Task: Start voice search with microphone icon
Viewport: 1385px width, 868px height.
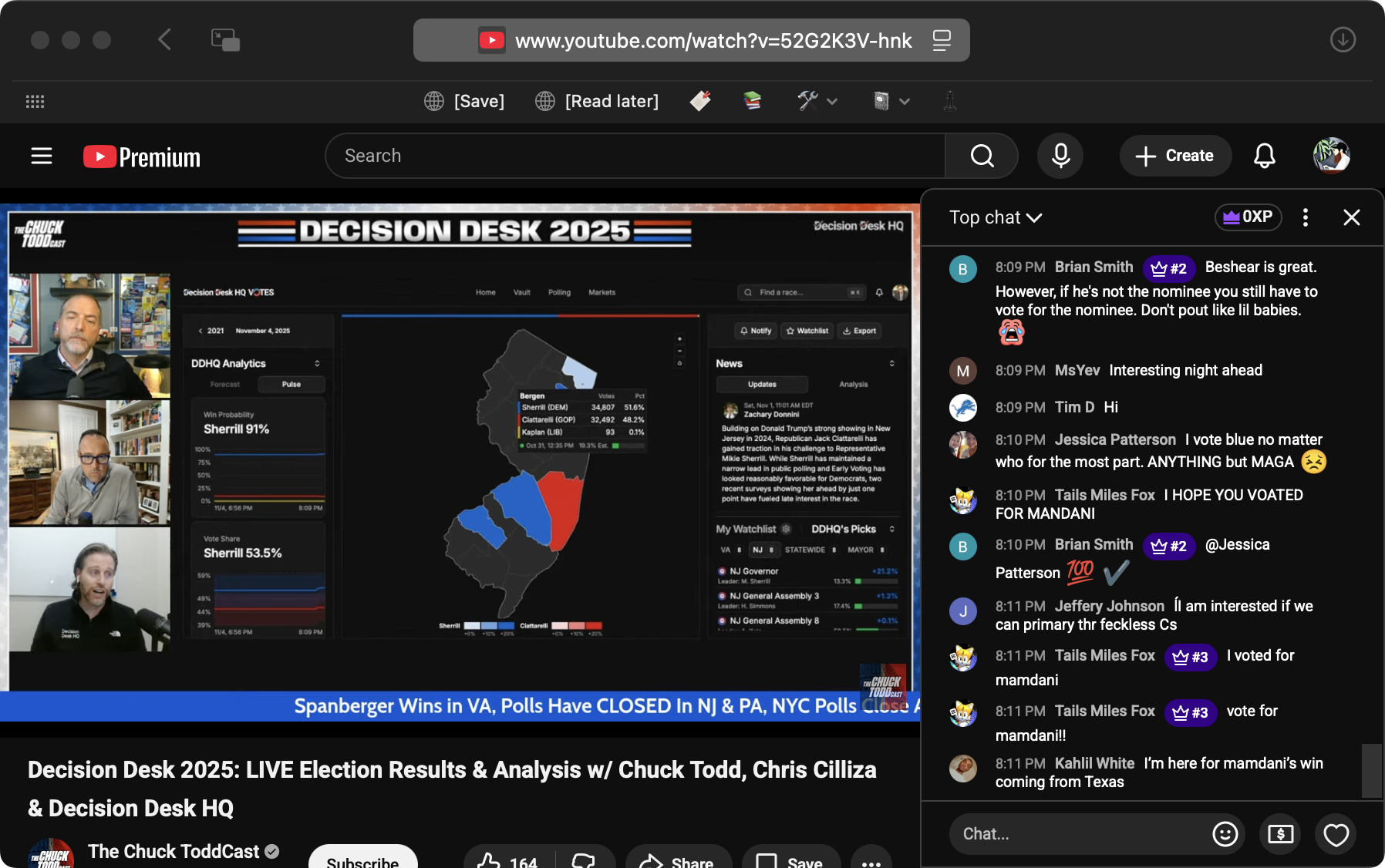Action: tap(1060, 156)
